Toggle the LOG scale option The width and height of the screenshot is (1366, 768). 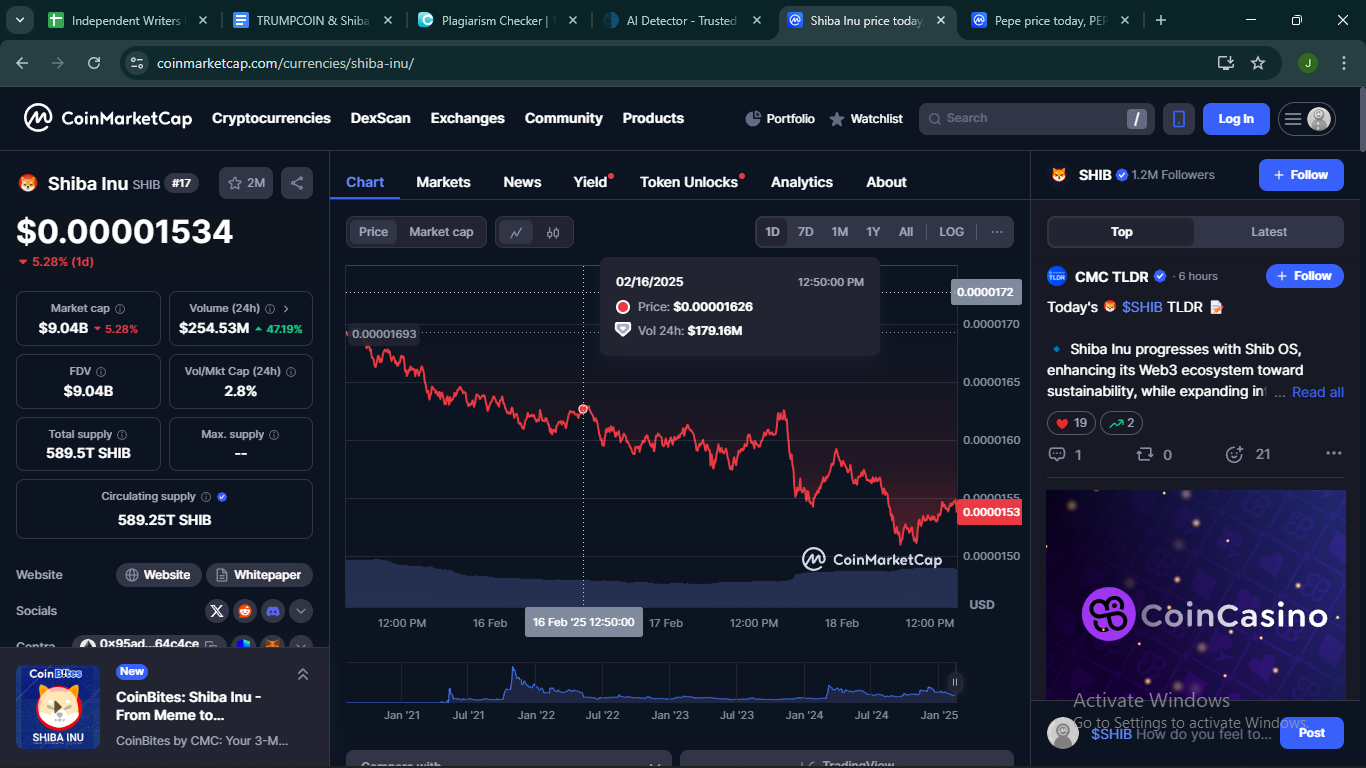952,232
